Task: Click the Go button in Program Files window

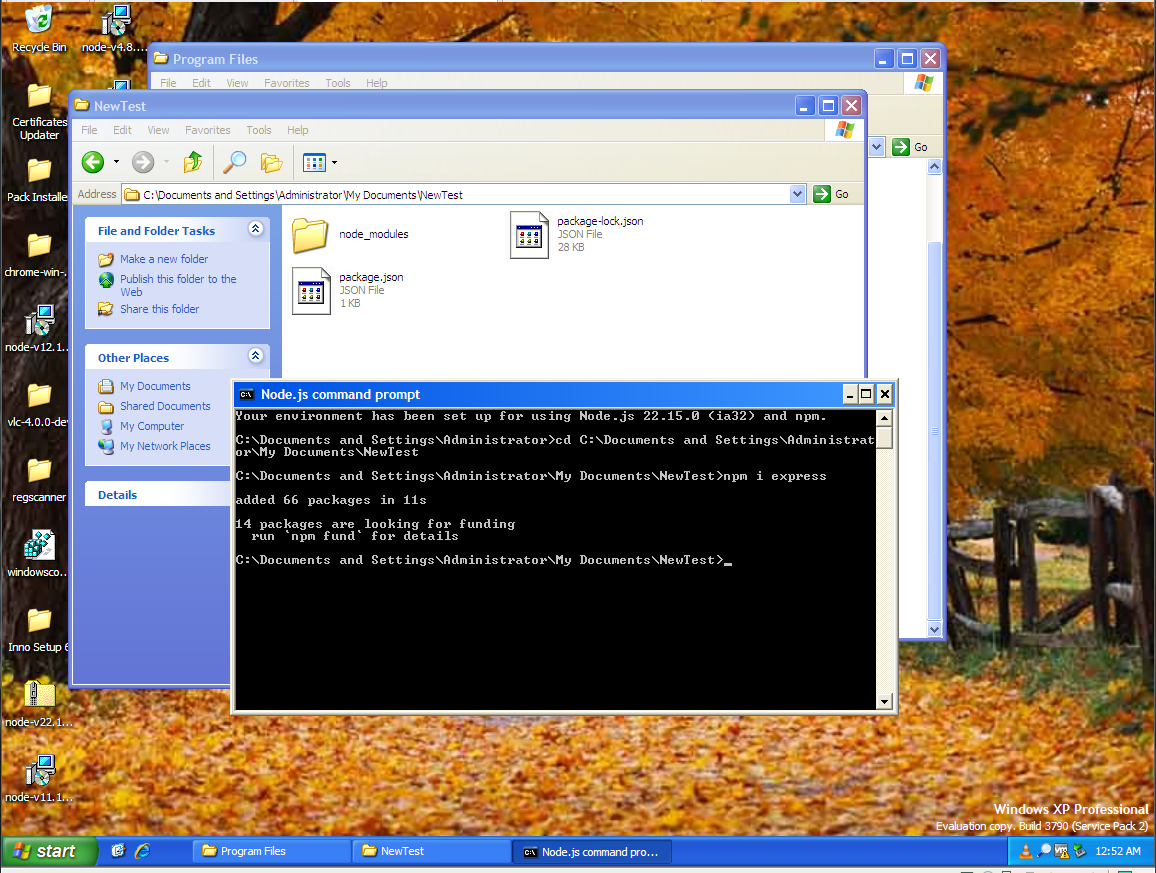Action: click(x=910, y=147)
